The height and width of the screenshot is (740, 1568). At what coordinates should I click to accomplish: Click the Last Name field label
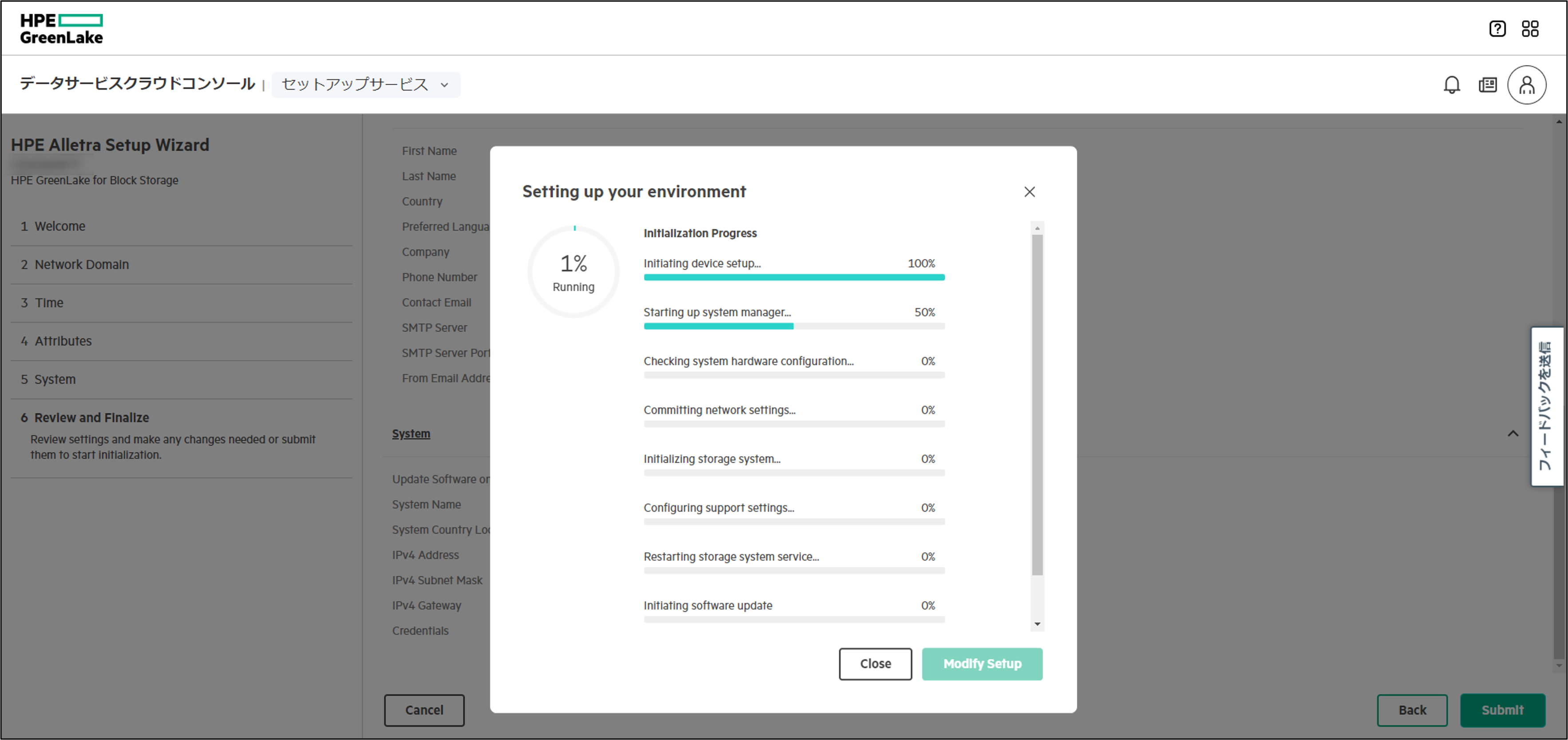click(x=428, y=176)
